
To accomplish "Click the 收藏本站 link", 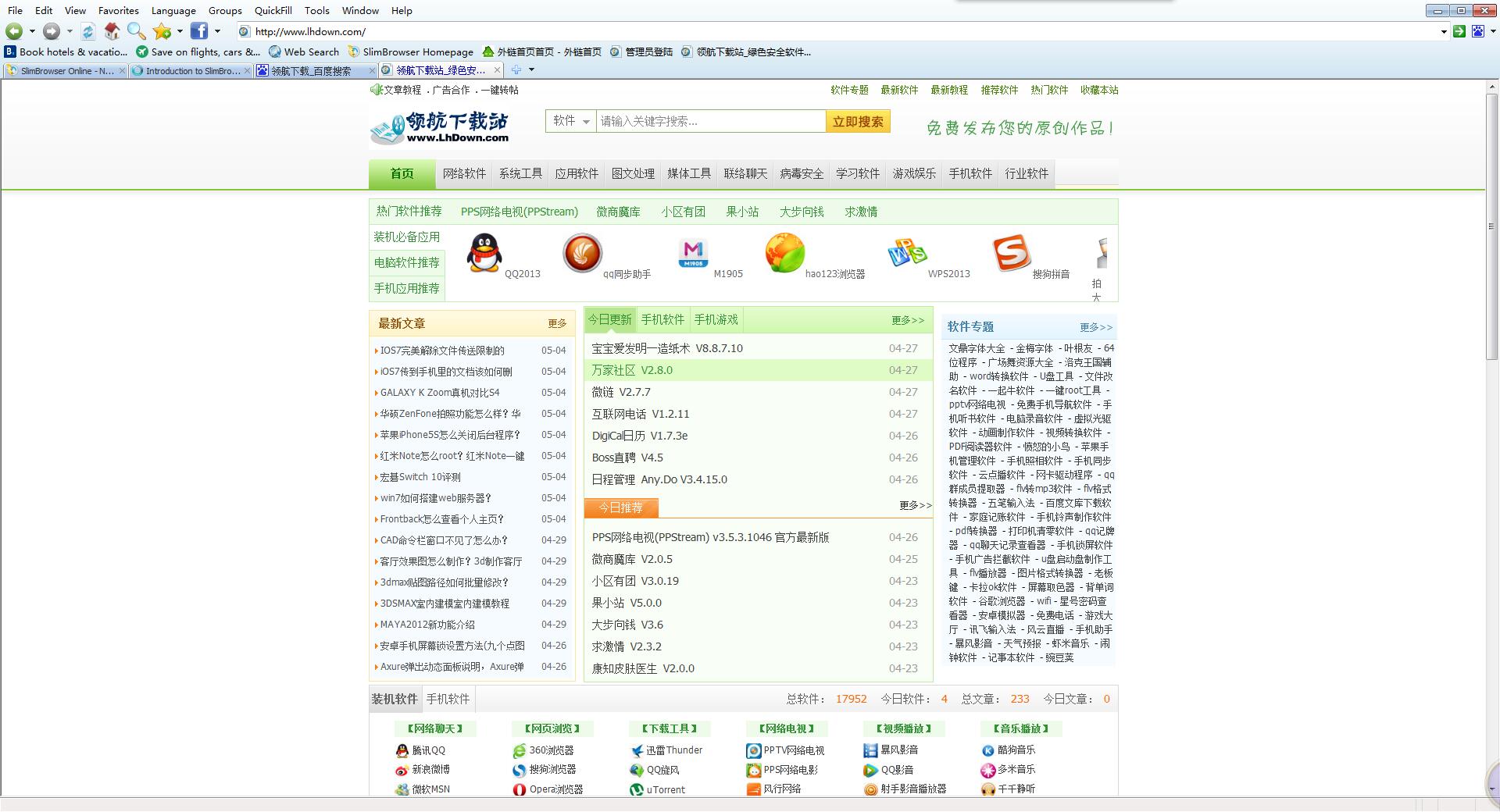I will [x=1099, y=90].
